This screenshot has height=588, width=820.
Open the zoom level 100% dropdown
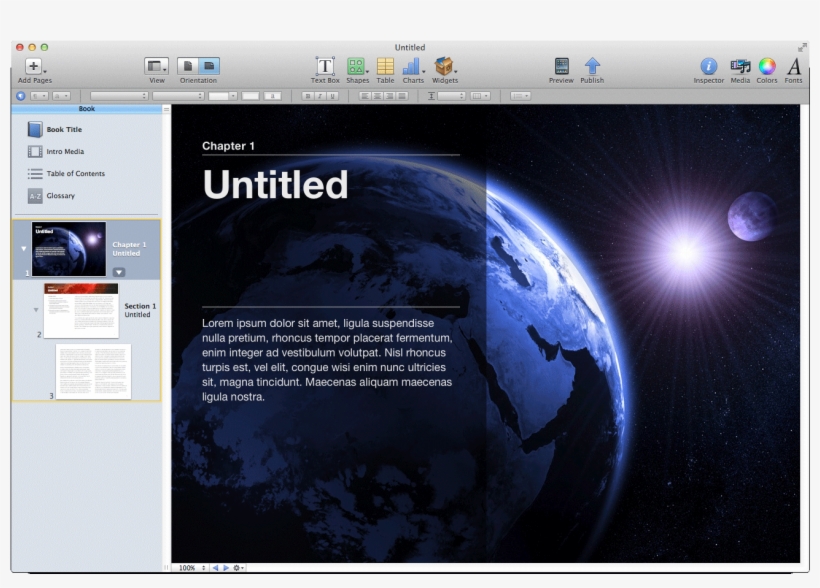click(x=190, y=568)
